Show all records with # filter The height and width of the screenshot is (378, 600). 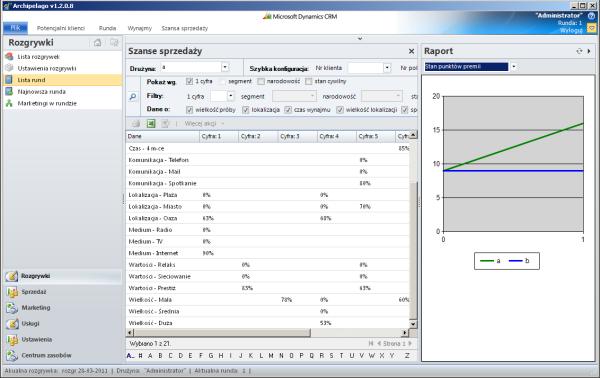pos(140,356)
